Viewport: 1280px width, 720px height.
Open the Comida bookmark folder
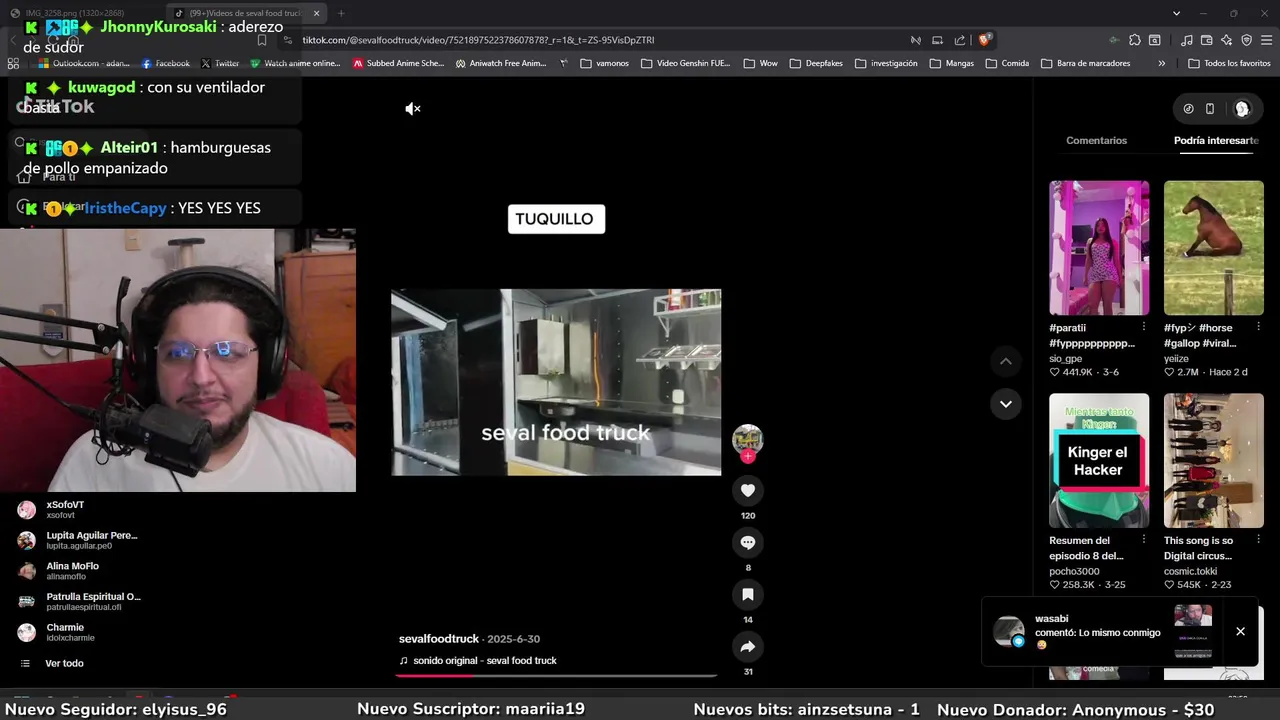(1006, 63)
